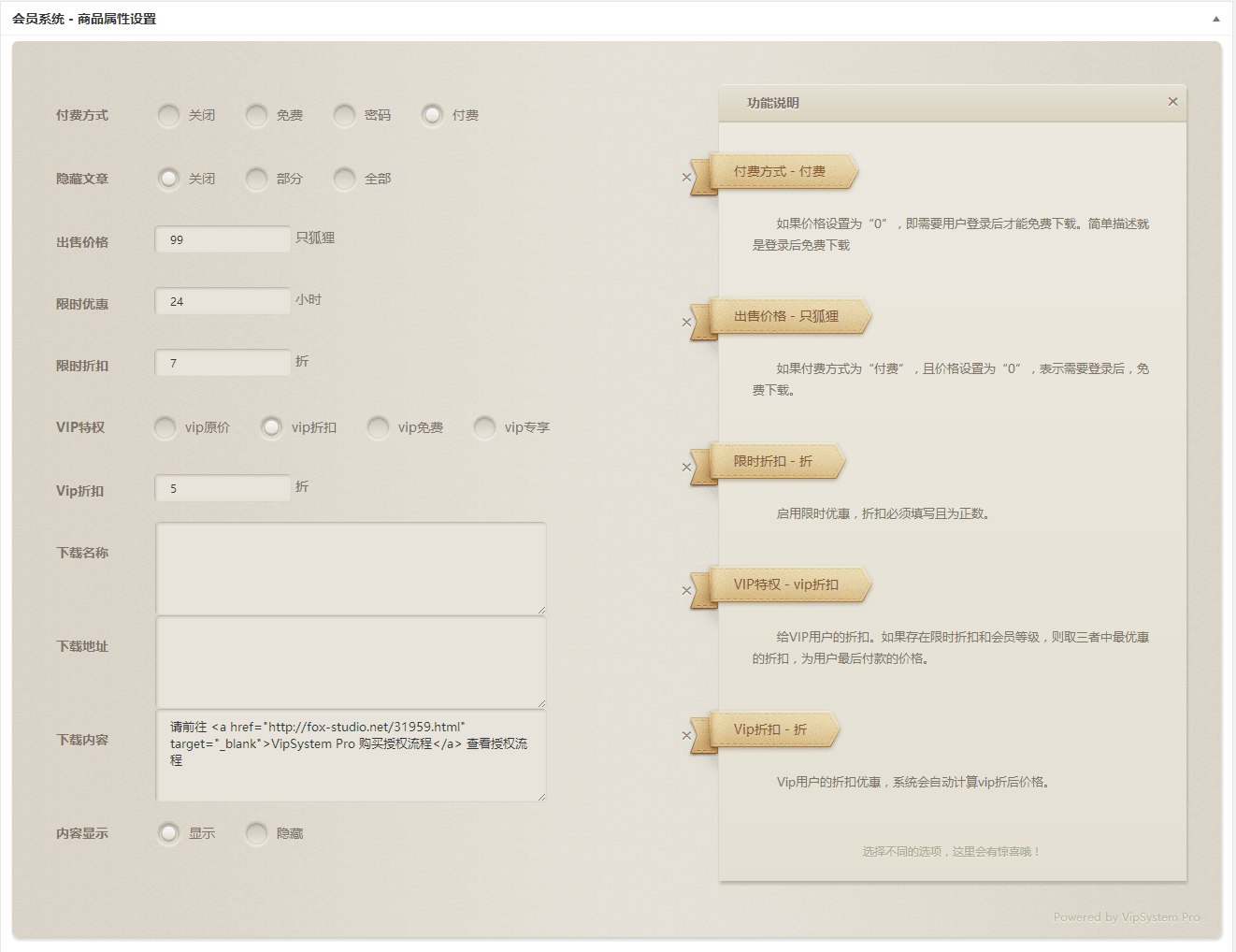Viewport: 1236px width, 952px height.
Task: Dismiss the 出售价格 - 只狐狸 help ribbon
Action: 686,323
